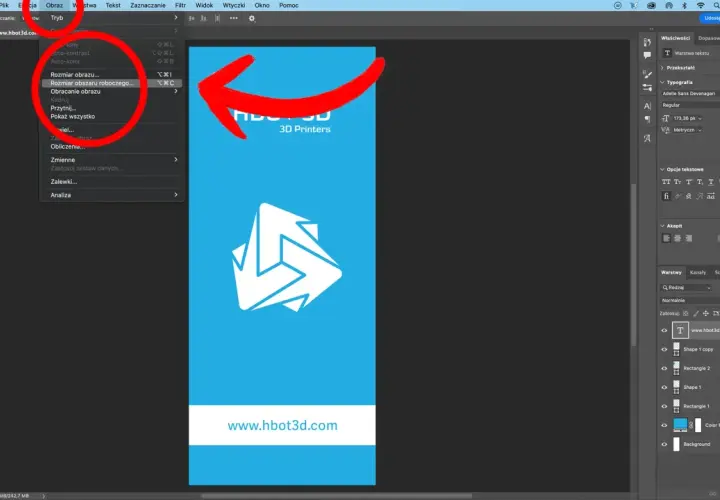This screenshot has width=720, height=500.
Task: Open the Normalnie blend mode dropdown
Action: 690,300
